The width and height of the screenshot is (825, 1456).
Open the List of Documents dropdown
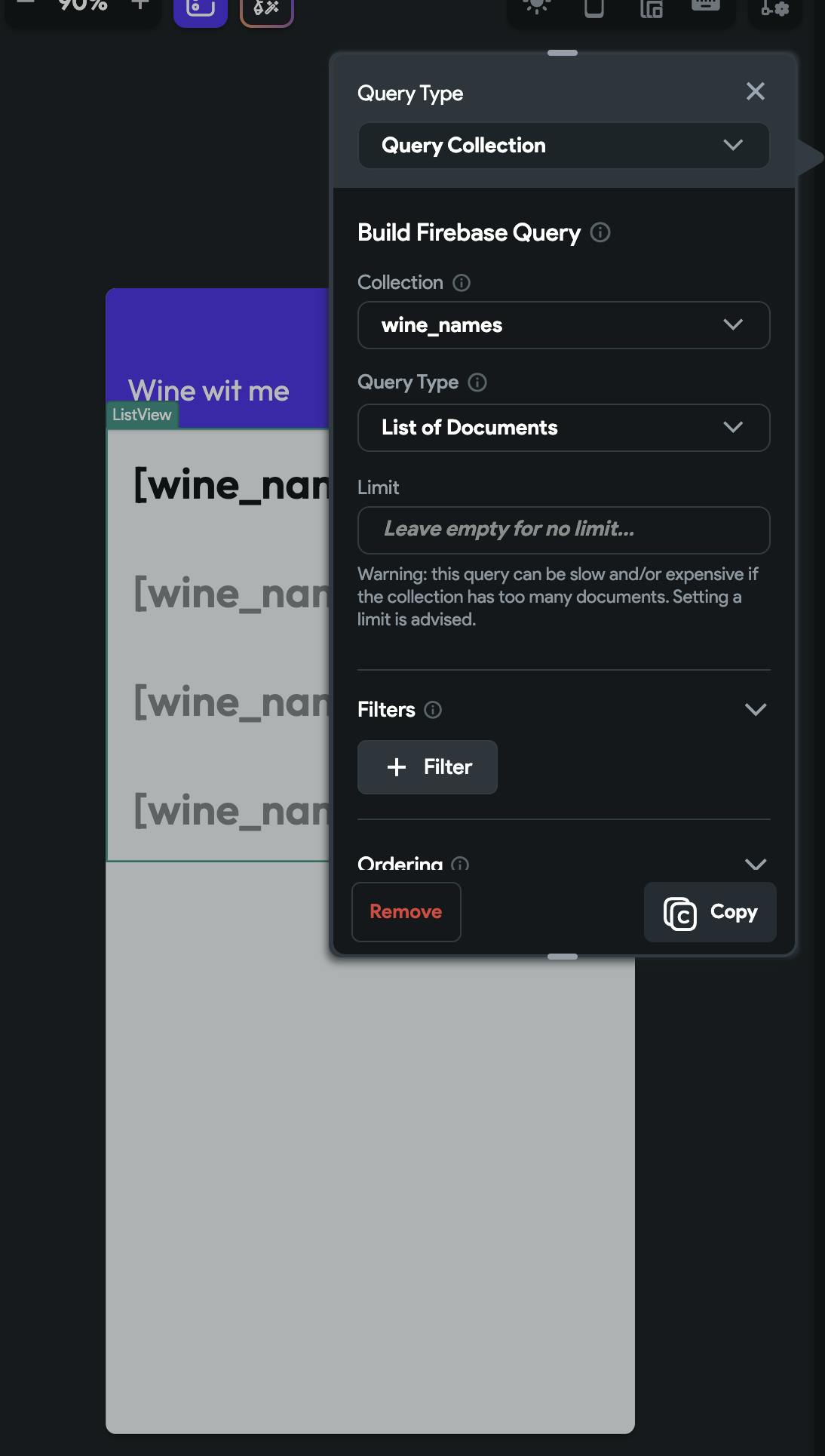coord(563,428)
